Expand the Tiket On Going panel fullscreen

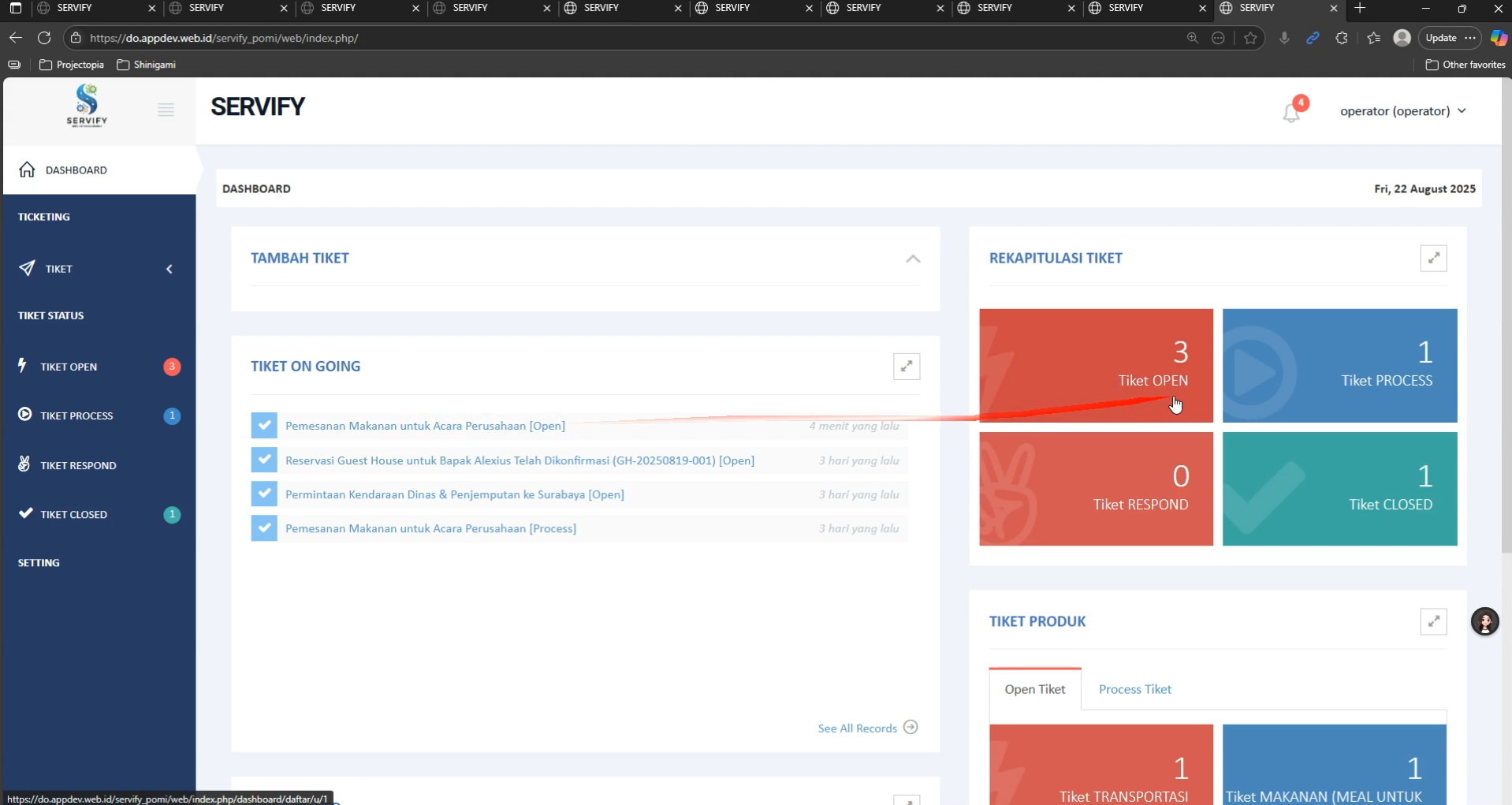(906, 366)
